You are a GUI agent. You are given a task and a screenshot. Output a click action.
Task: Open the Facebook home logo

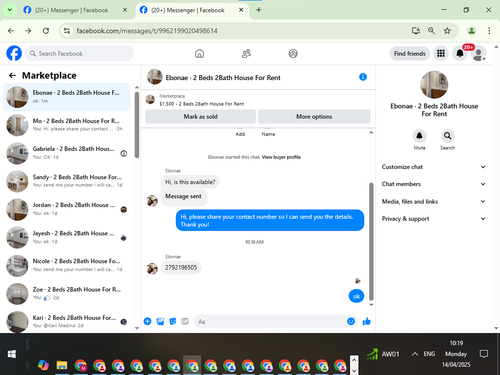[x=14, y=53]
